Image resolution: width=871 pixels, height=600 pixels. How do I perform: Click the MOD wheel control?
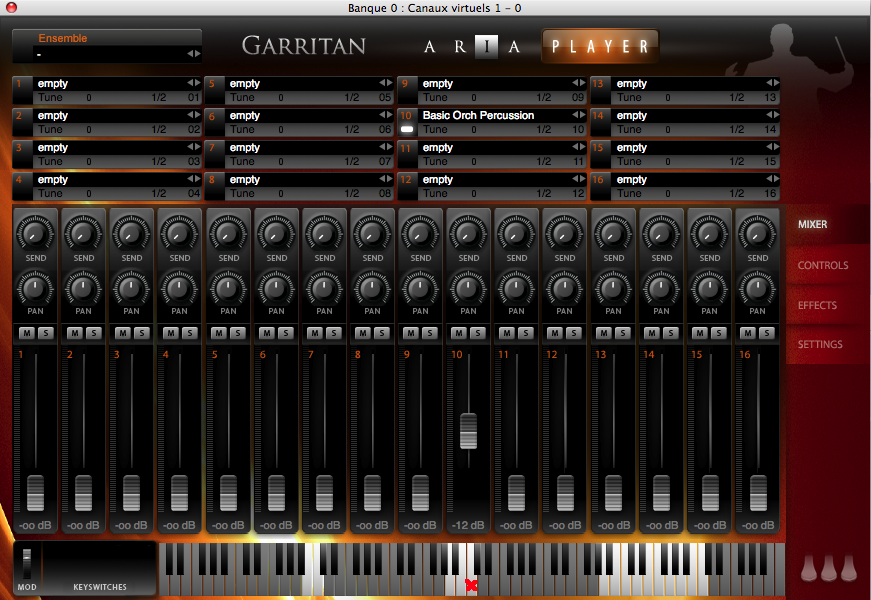(27, 561)
